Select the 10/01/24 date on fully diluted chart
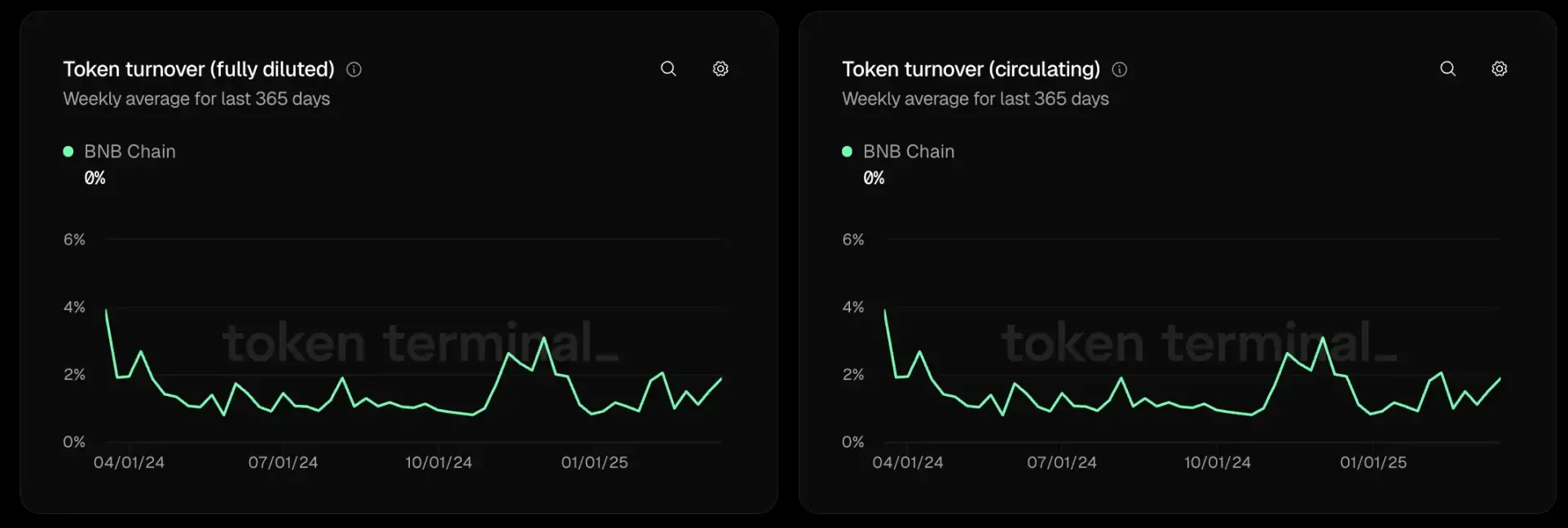Viewport: 1568px width, 528px height. (438, 462)
